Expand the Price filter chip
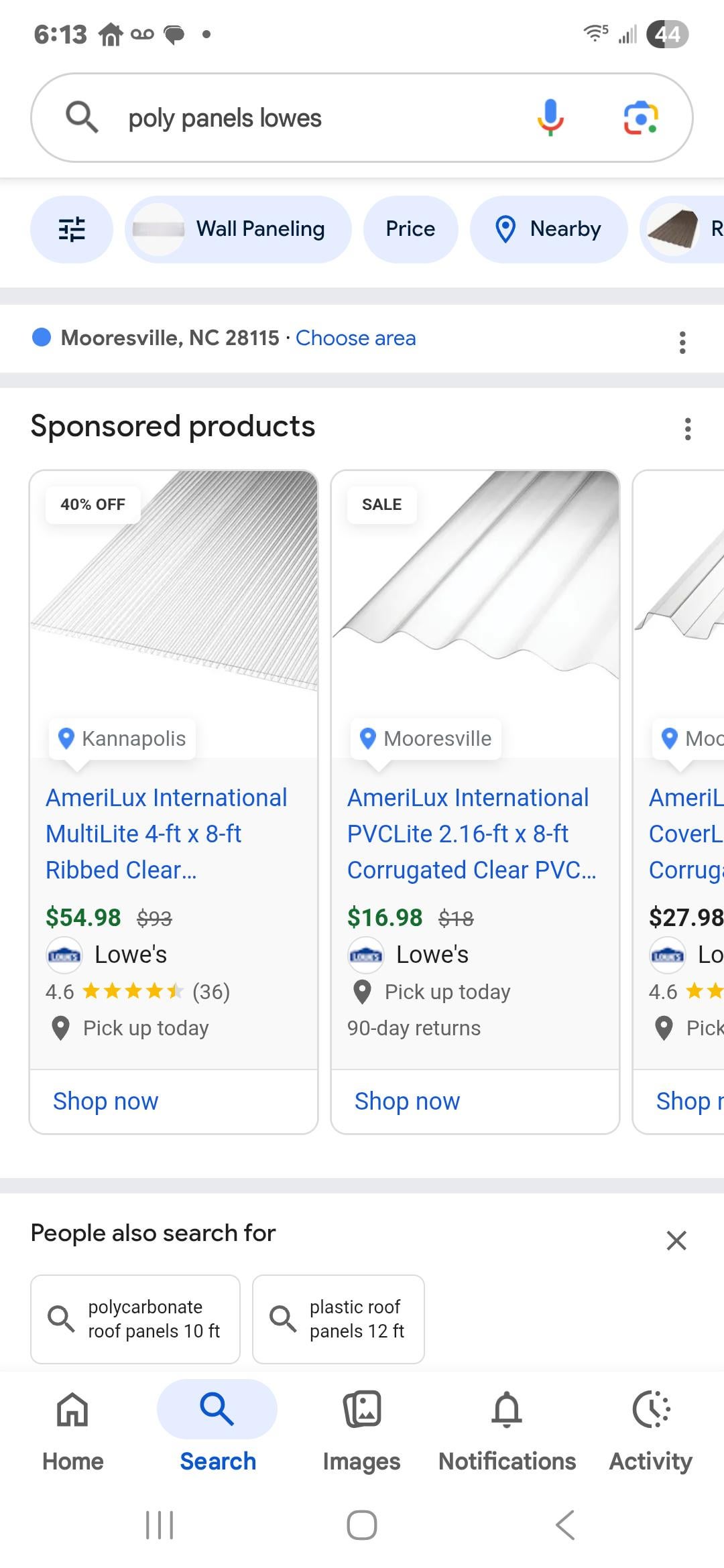Image resolution: width=724 pixels, height=1568 pixels. (410, 229)
